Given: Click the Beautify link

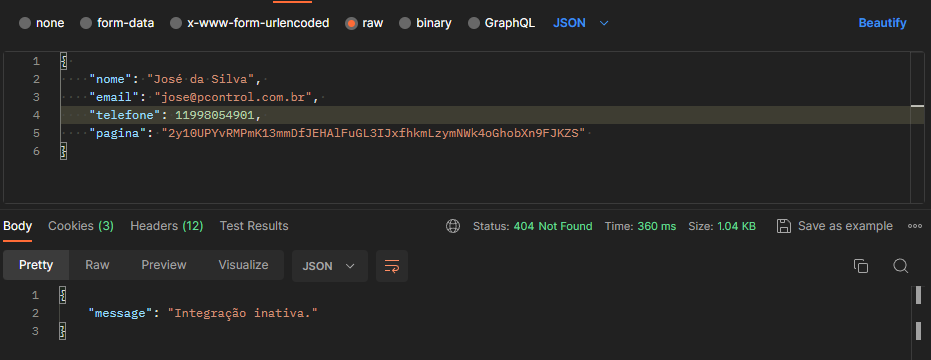Looking at the screenshot, I should 882,23.
